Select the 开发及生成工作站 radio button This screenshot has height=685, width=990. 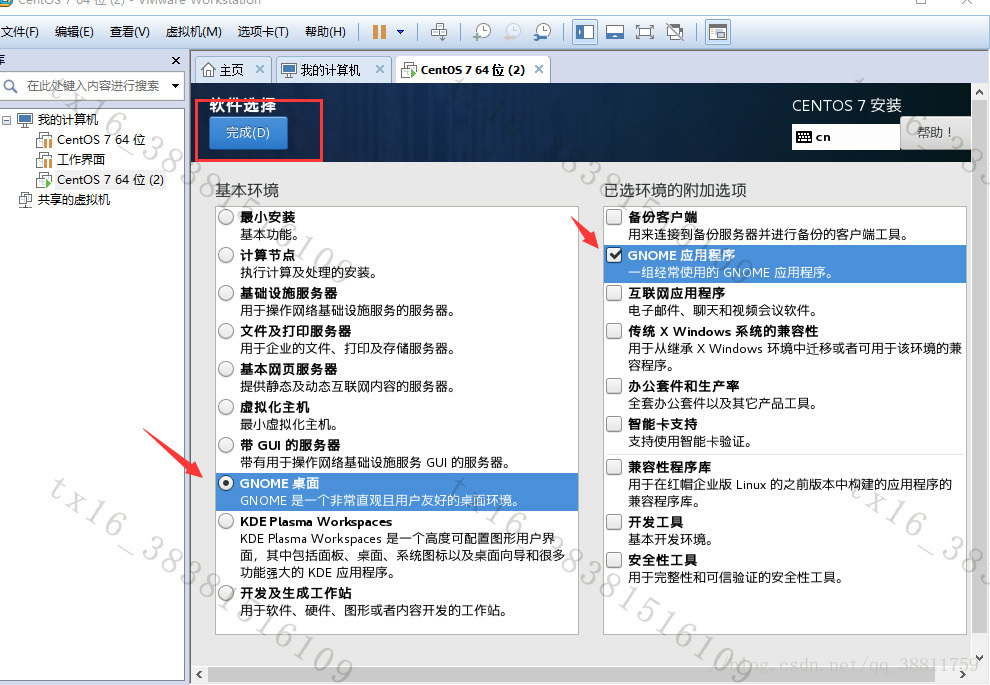[226, 593]
